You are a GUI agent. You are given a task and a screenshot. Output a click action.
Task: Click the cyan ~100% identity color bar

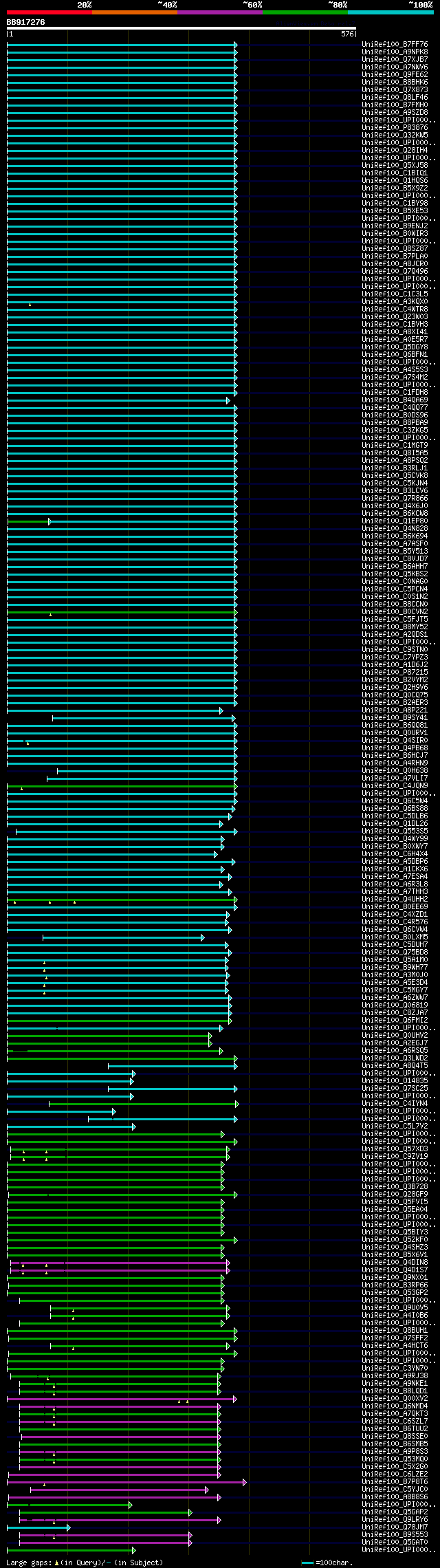pos(390,12)
